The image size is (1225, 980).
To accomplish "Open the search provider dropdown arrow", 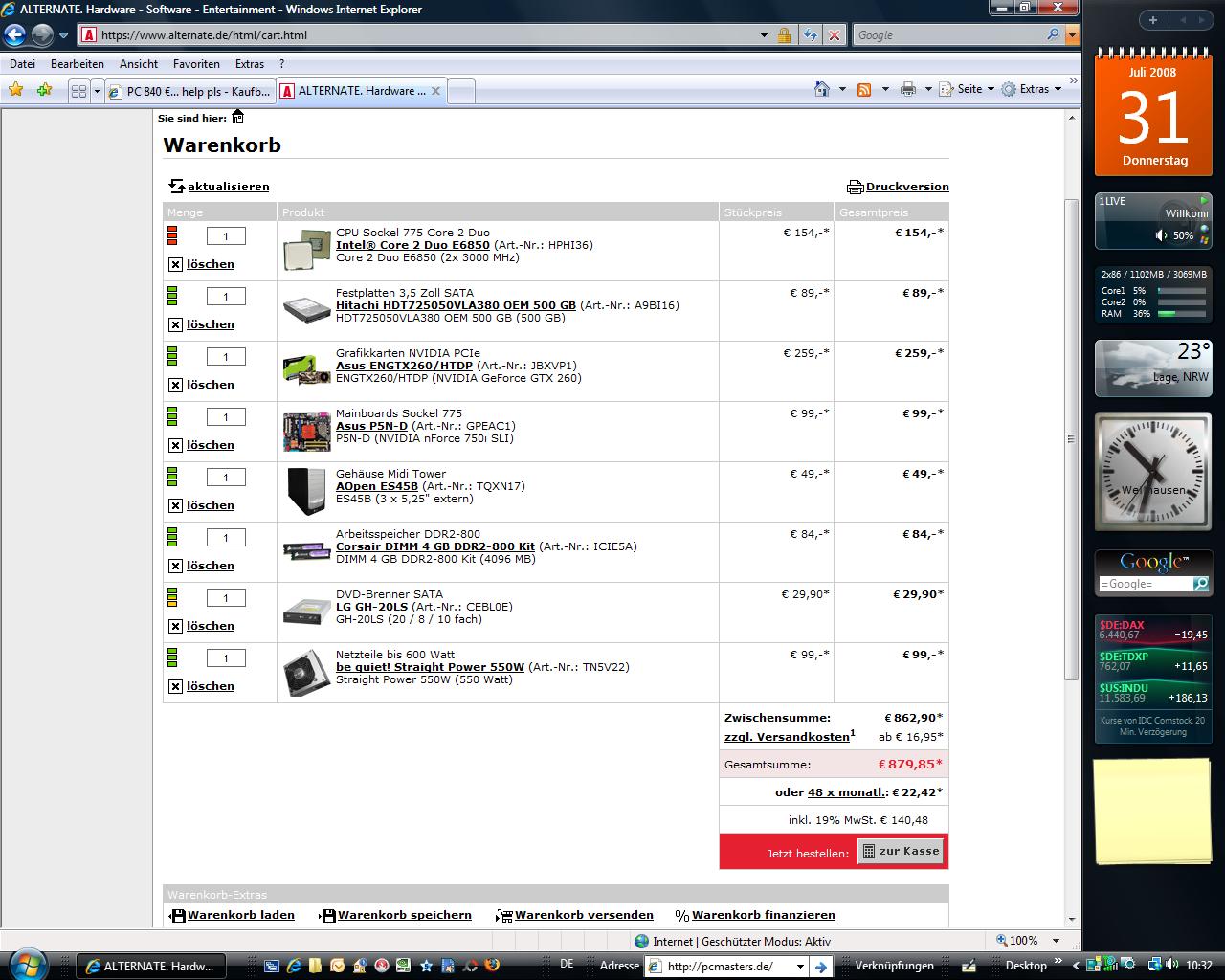I will pos(1072,35).
